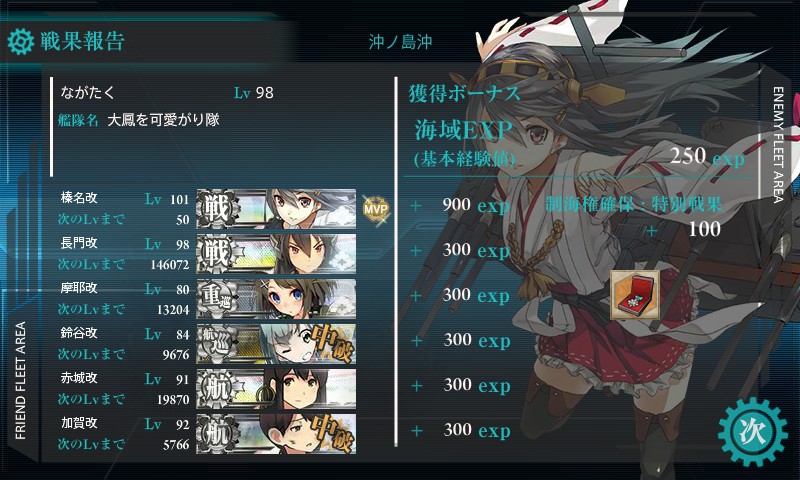The image size is (800, 480).
Task: Click the fleet name 大鳳を可愛がり隊
Action: (163, 120)
